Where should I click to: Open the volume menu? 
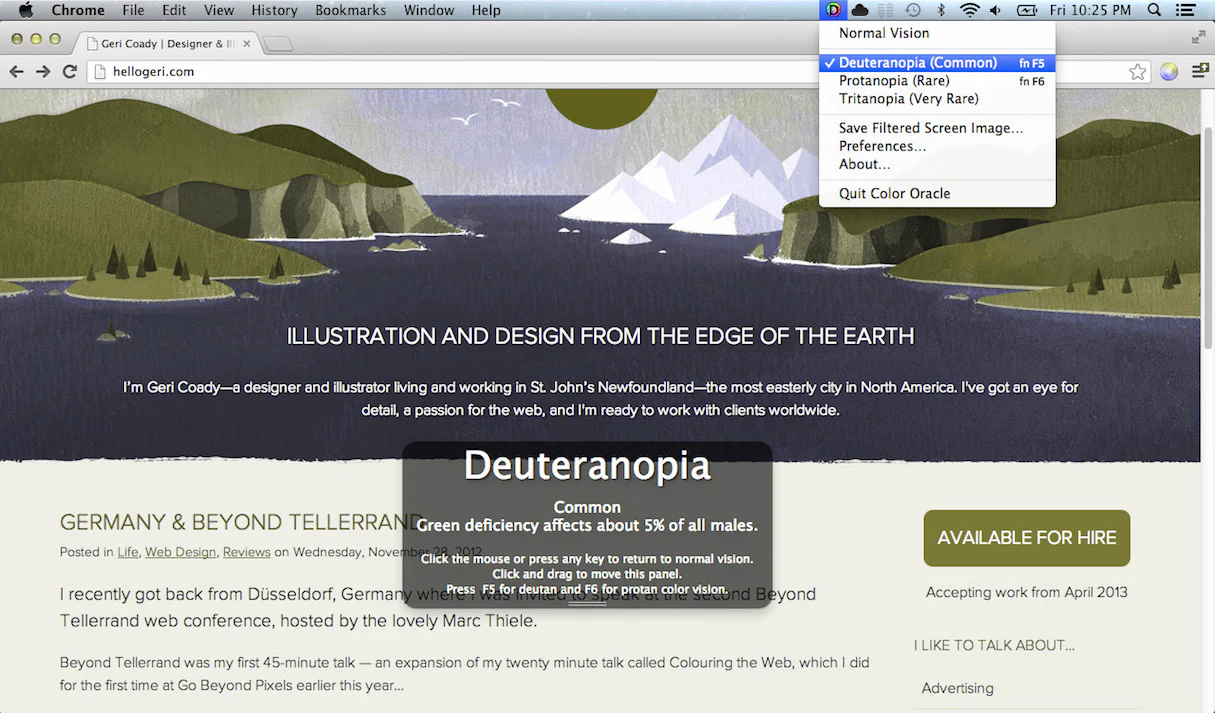(994, 10)
